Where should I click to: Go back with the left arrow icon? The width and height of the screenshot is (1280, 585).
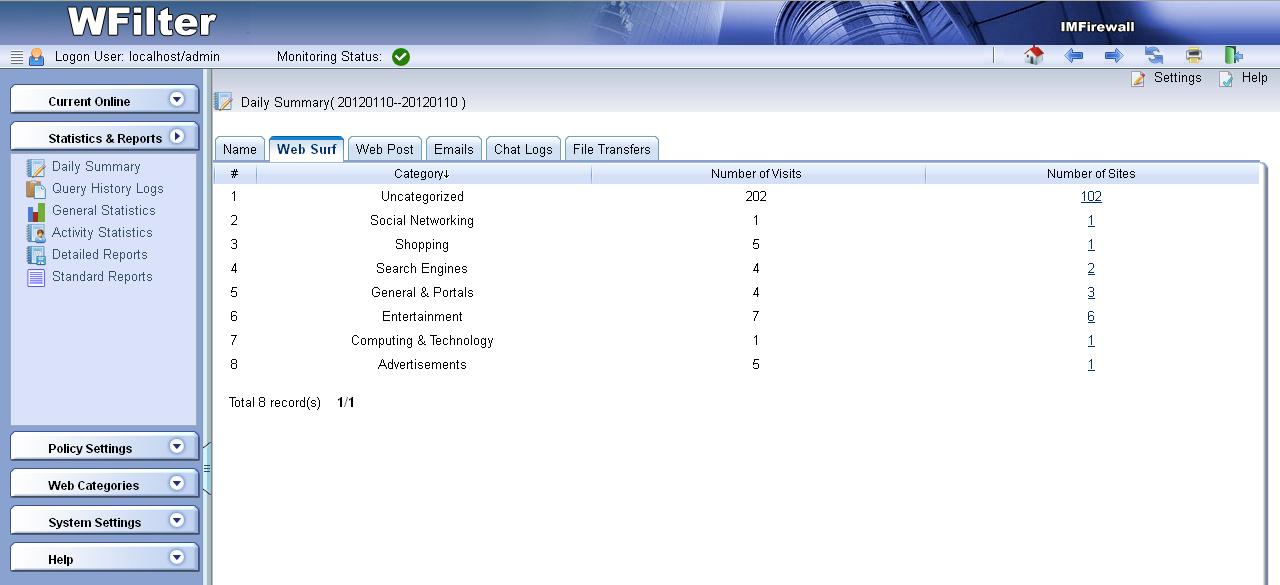coord(1074,56)
